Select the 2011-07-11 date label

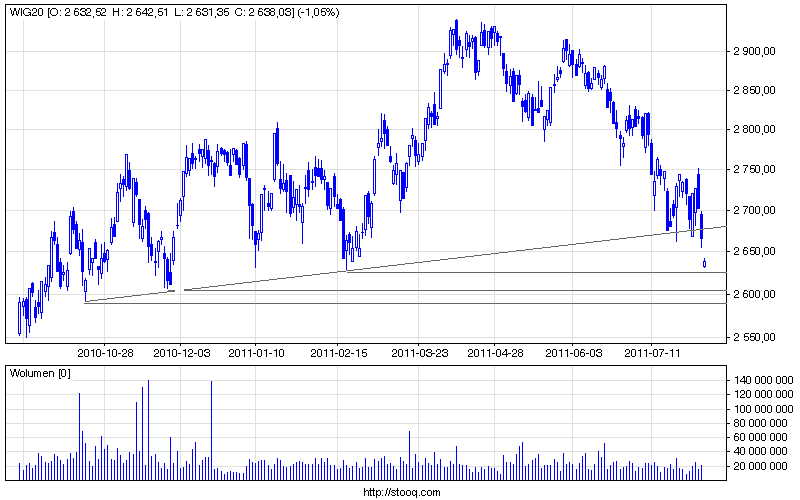653,353
